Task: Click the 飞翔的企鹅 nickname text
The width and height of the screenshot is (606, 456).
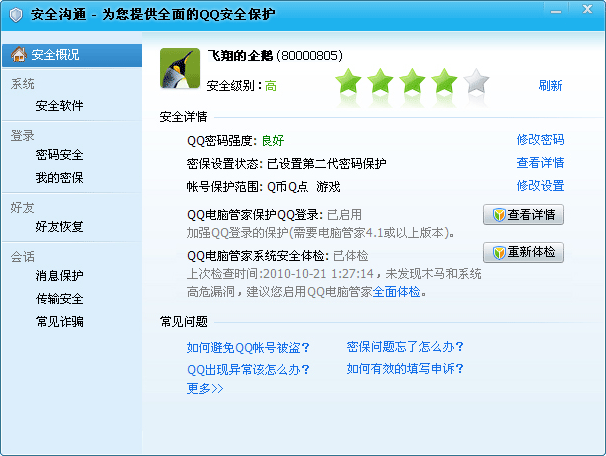Action: click(x=240, y=56)
